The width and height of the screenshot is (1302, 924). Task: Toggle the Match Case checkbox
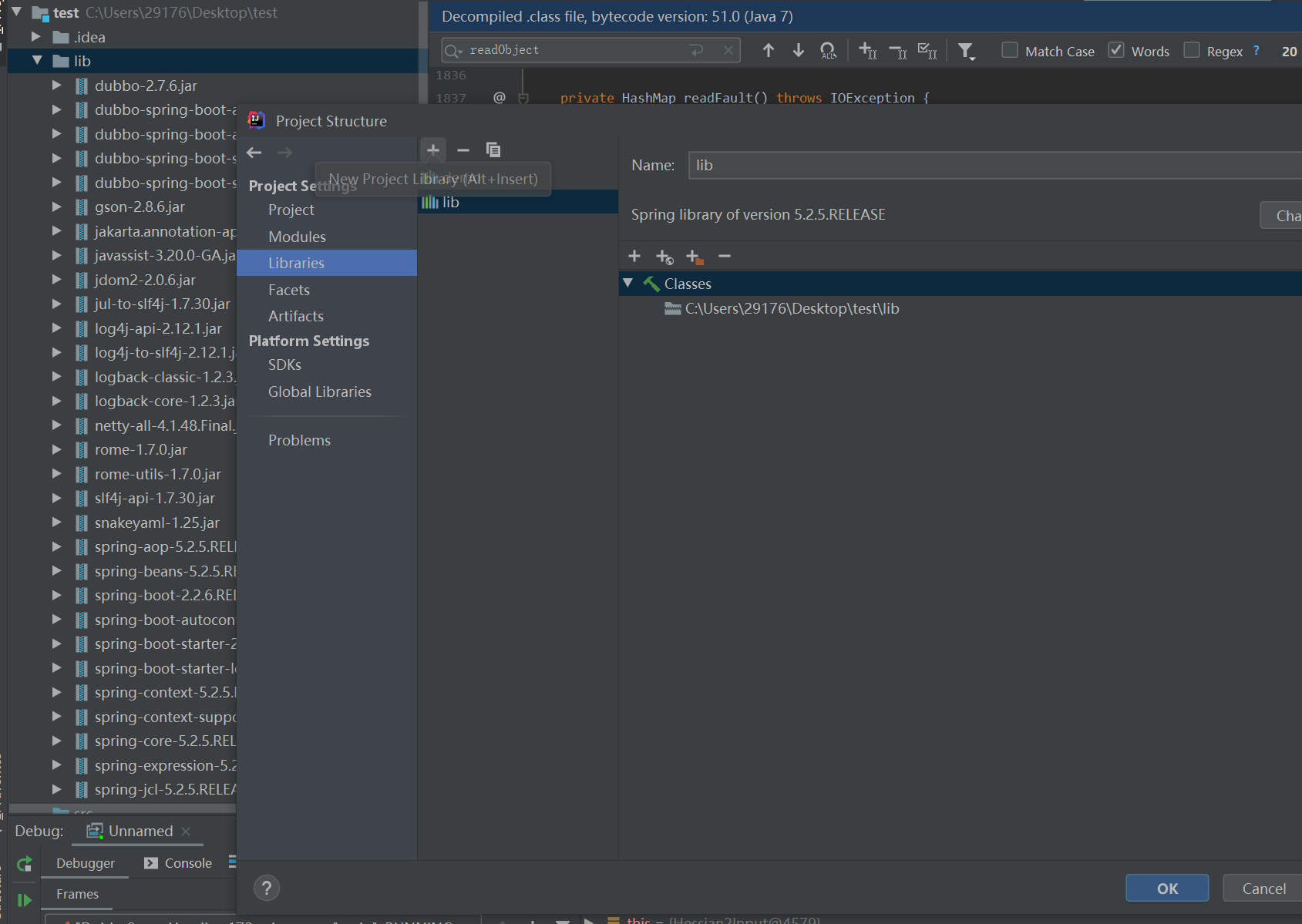tap(1010, 50)
